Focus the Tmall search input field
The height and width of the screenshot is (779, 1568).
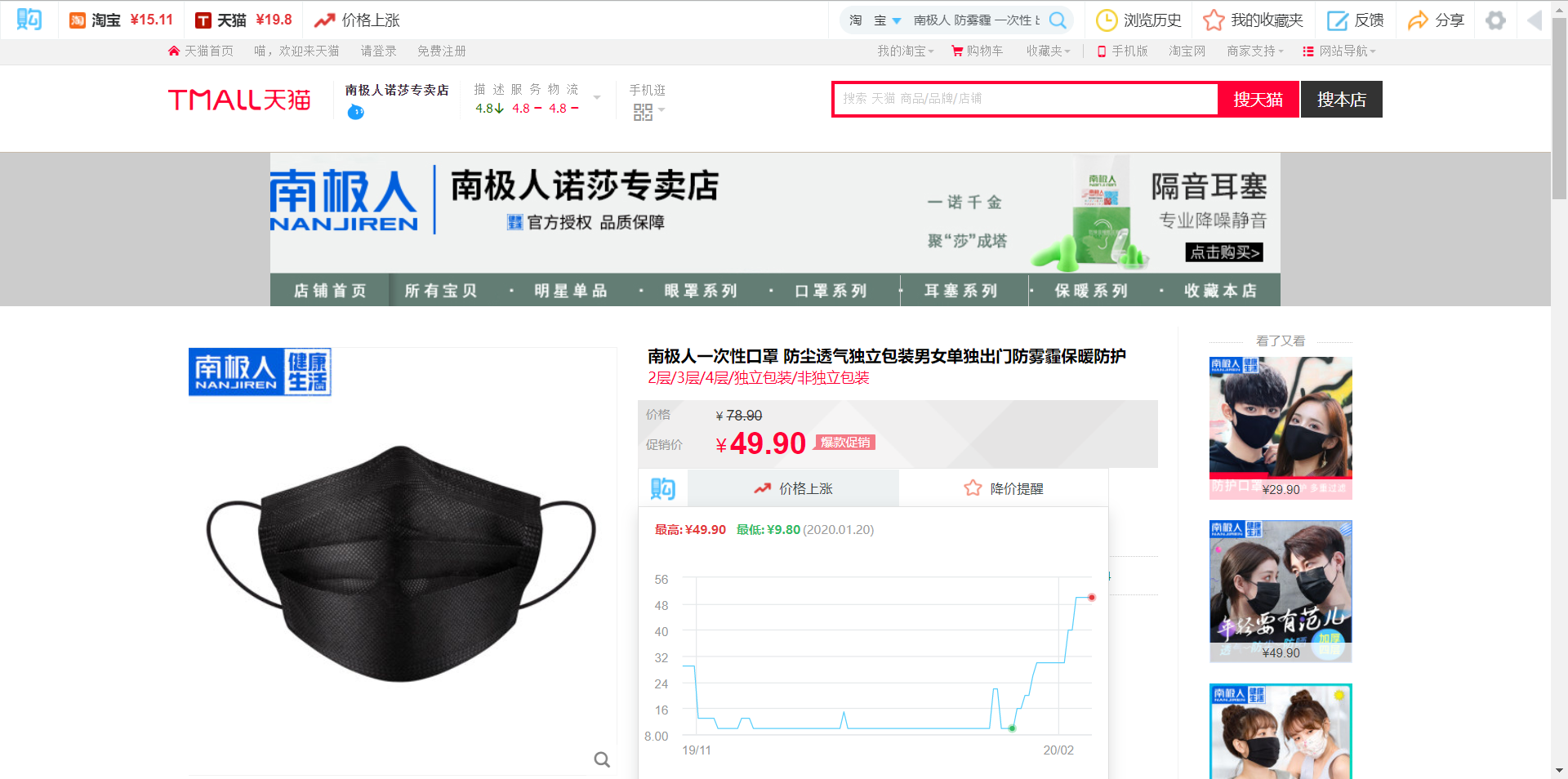click(1026, 99)
